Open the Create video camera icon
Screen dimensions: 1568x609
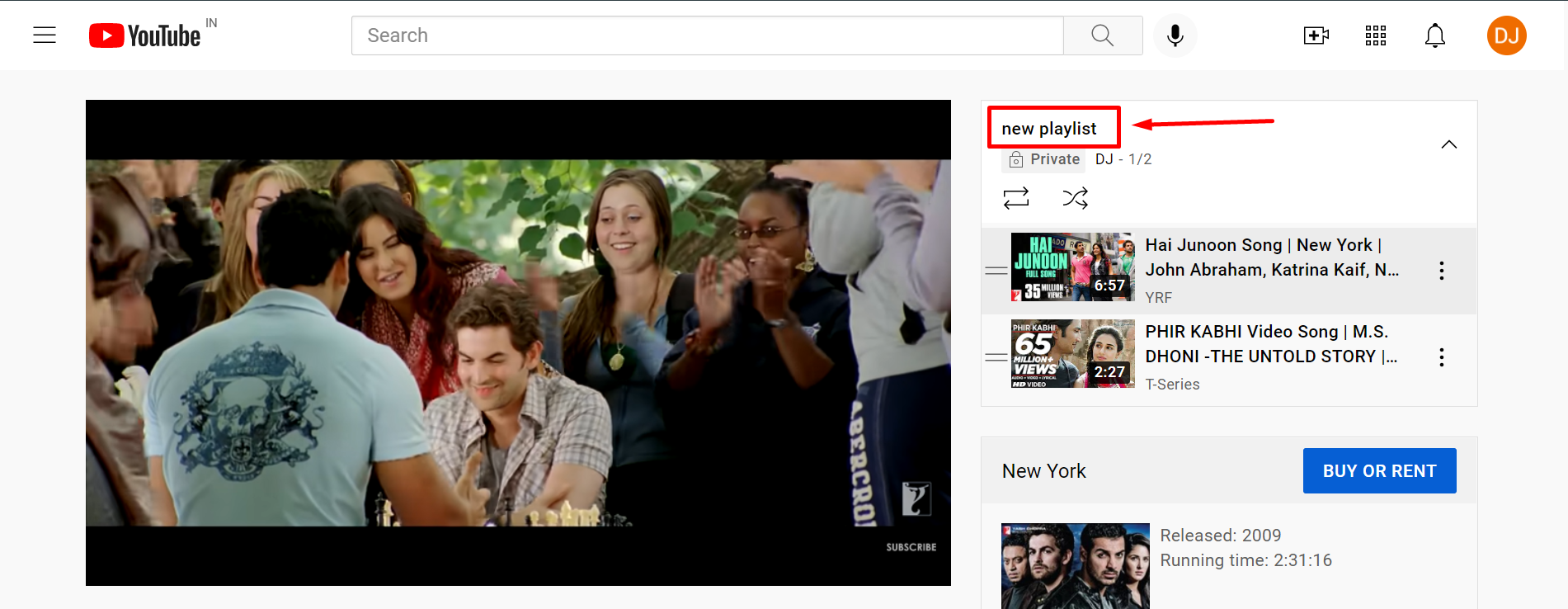[x=1316, y=35]
